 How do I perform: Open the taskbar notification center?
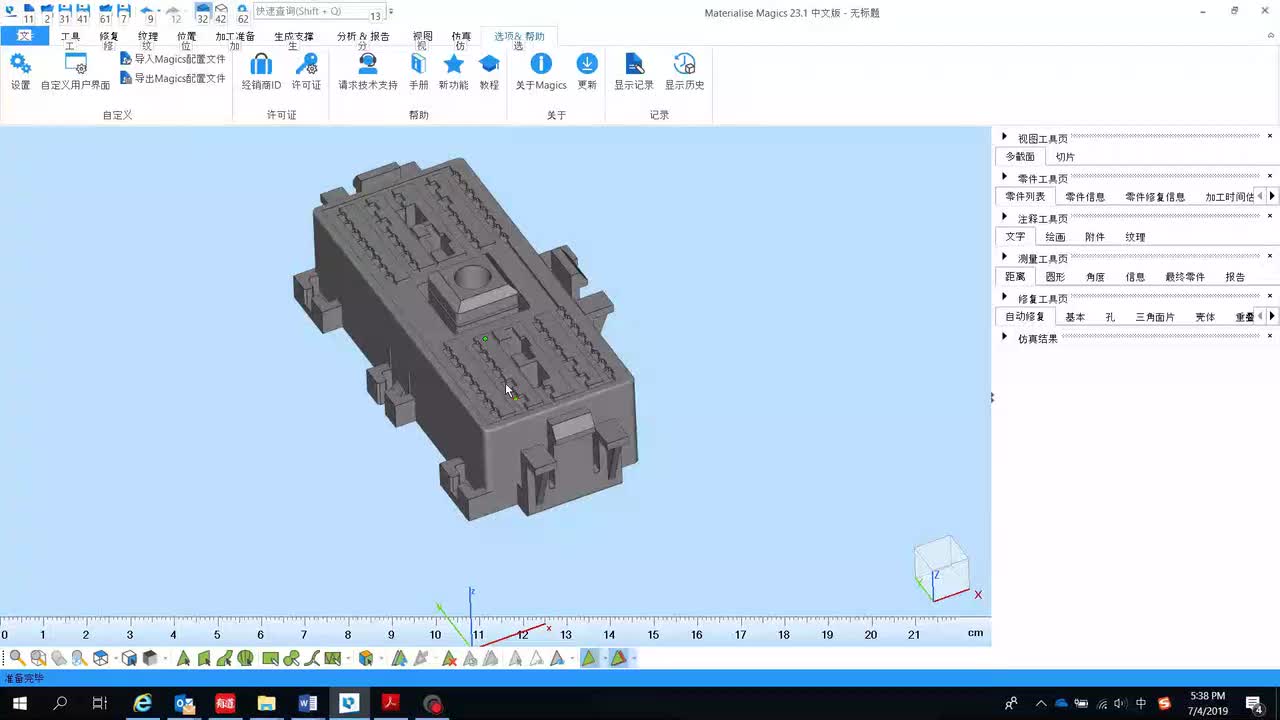[x=1254, y=703]
